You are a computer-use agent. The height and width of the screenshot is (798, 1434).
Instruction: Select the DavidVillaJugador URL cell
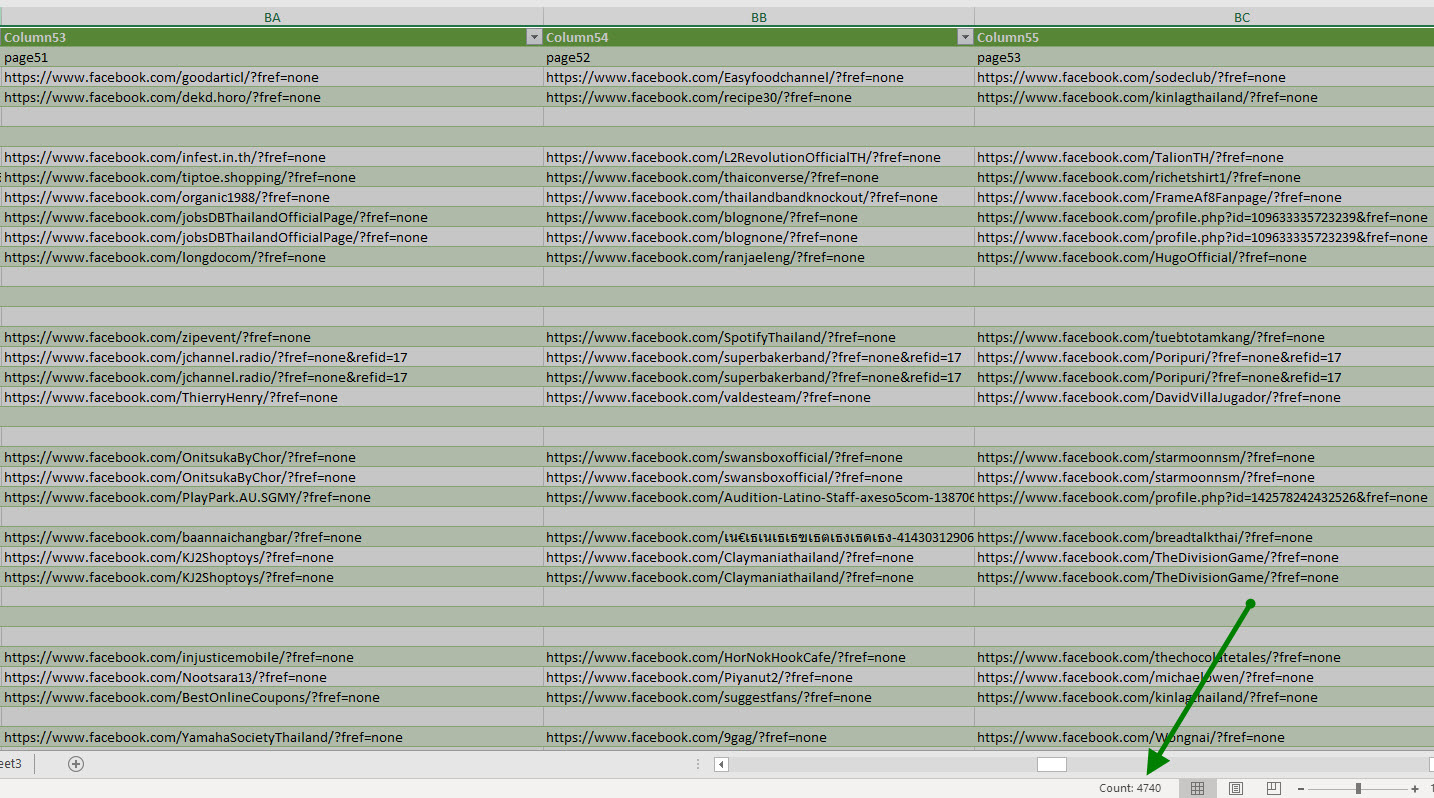(x=1204, y=397)
